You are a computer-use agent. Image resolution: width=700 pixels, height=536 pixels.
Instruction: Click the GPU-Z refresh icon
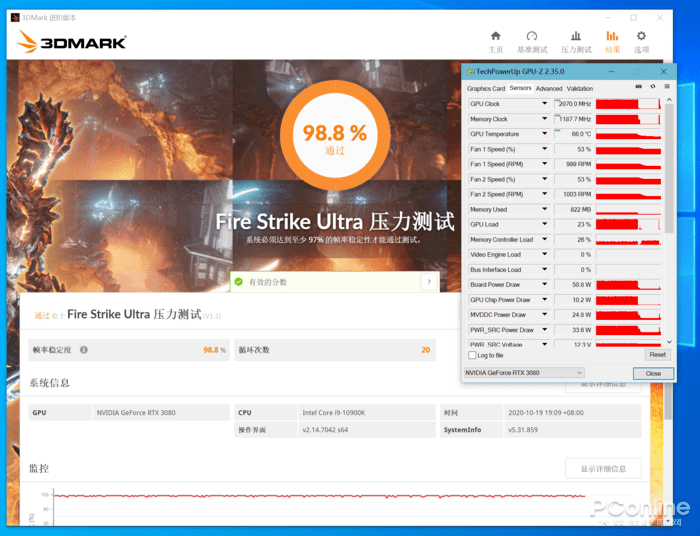point(653,87)
